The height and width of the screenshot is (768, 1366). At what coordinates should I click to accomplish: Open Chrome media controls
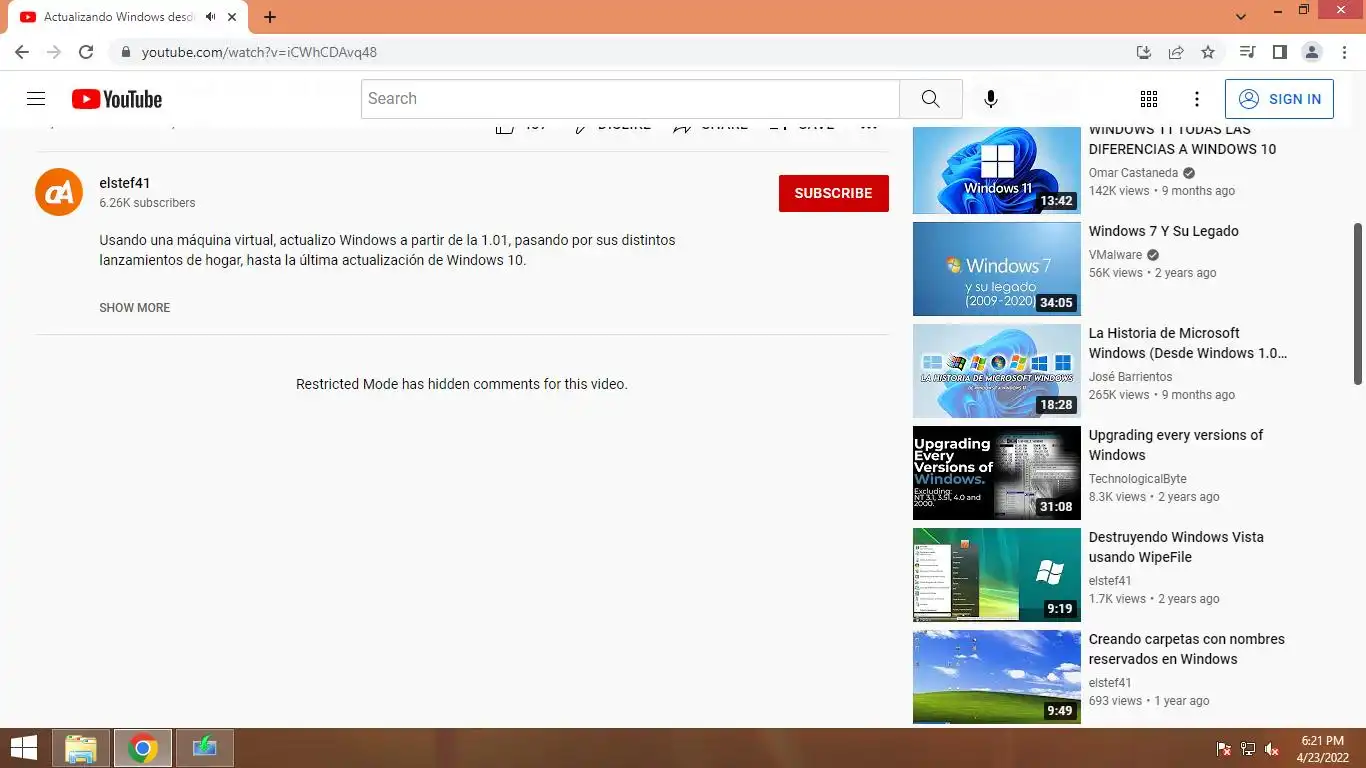tap(1247, 52)
